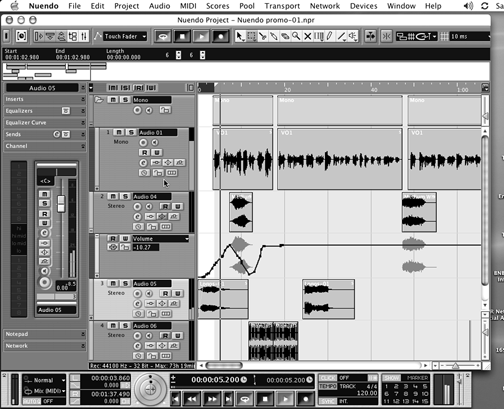504x409 pixels.
Task: Click the transport panel Stop button
Action: click(x=265, y=399)
